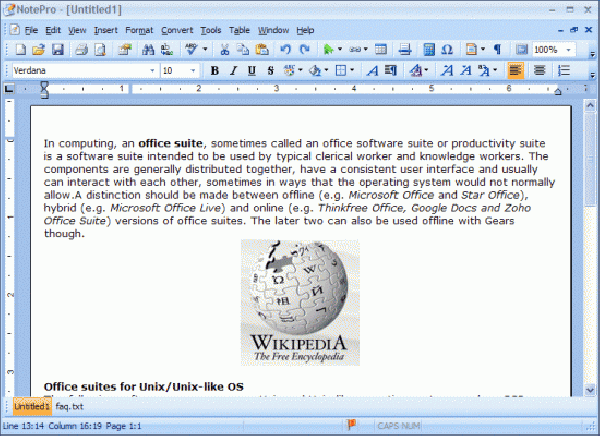Cut the selection with the scissors icon
The height and width of the screenshot is (436, 600).
(x=225, y=49)
